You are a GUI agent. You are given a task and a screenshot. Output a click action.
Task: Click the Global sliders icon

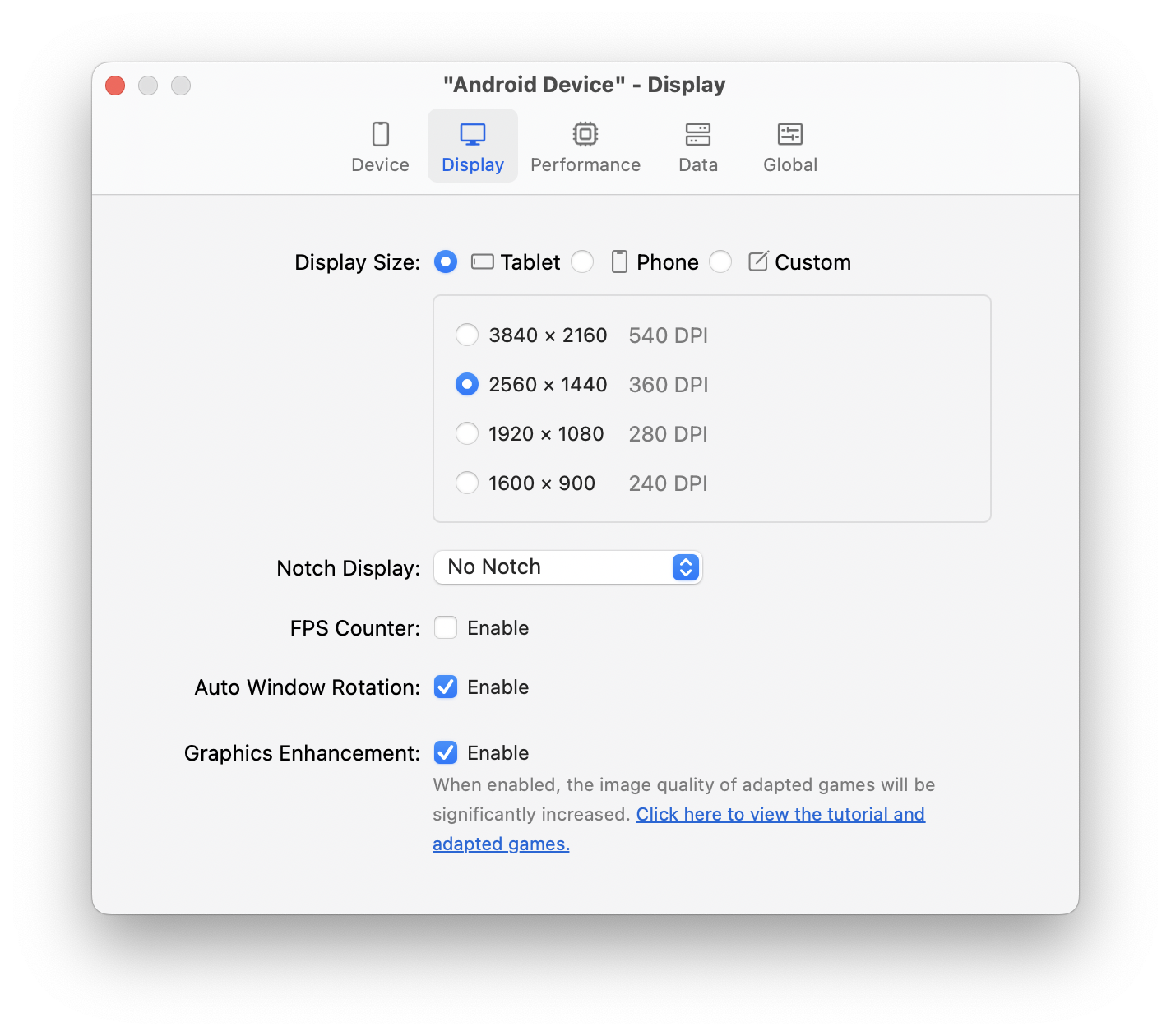point(789,134)
